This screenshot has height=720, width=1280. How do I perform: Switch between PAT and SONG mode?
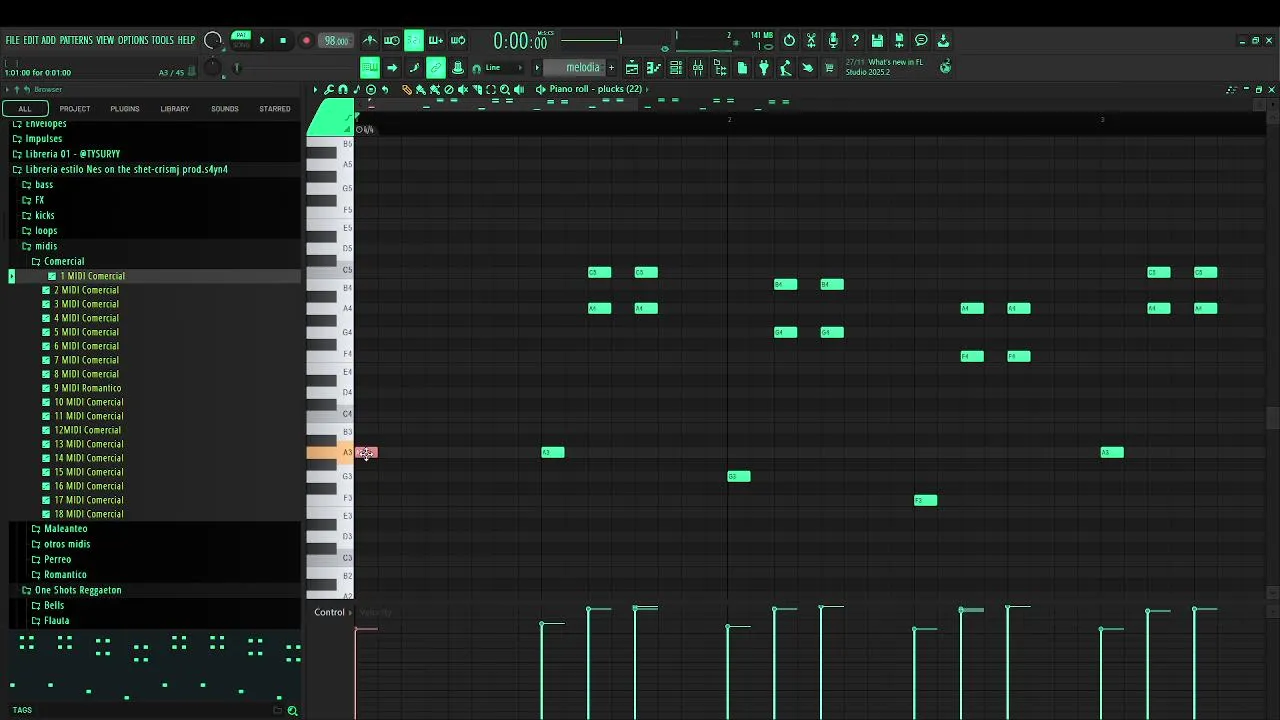[x=241, y=40]
